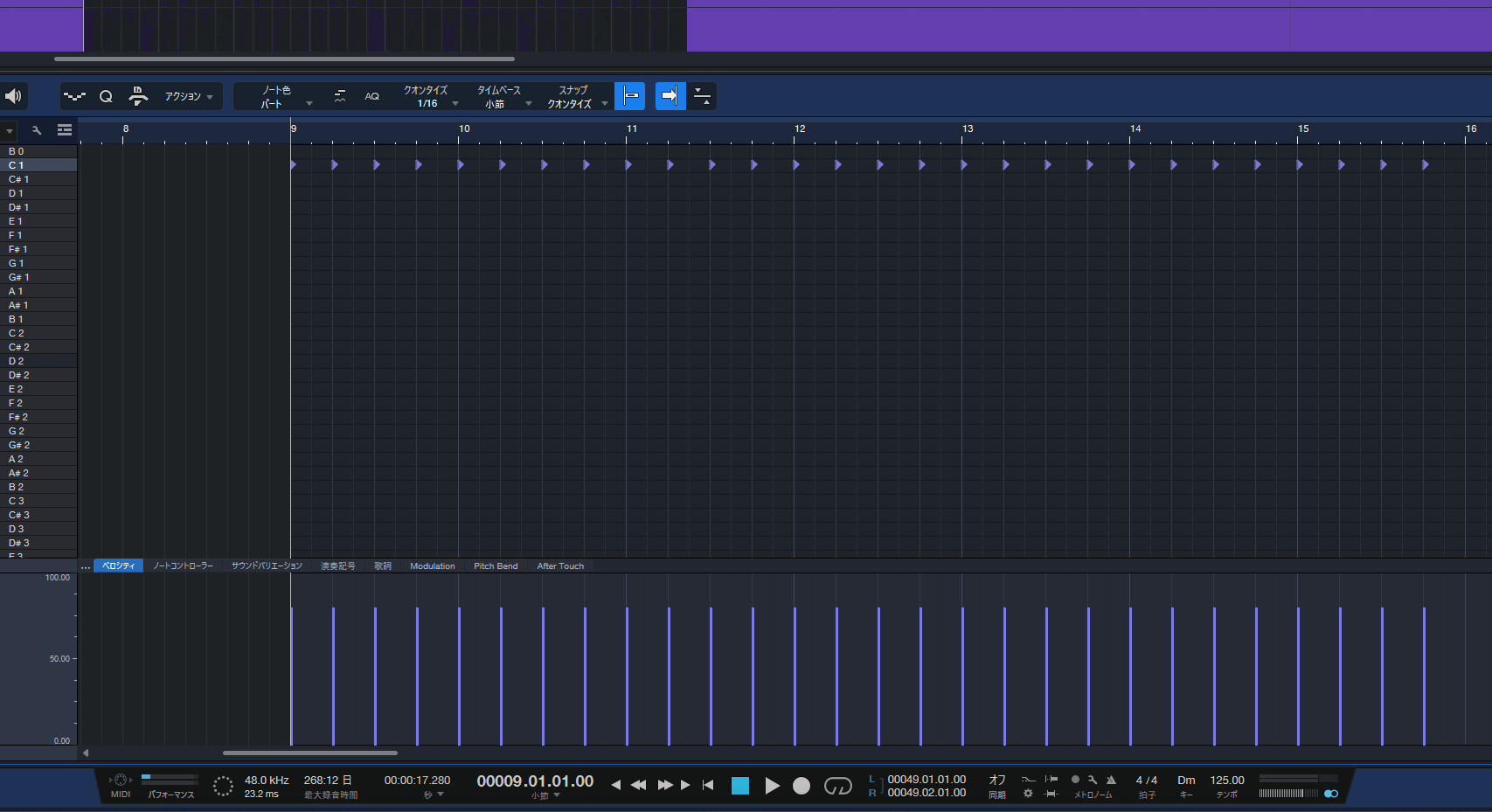Switch to the 演奏記号 tab
Image resolution: width=1492 pixels, height=812 pixels.
[x=337, y=566]
